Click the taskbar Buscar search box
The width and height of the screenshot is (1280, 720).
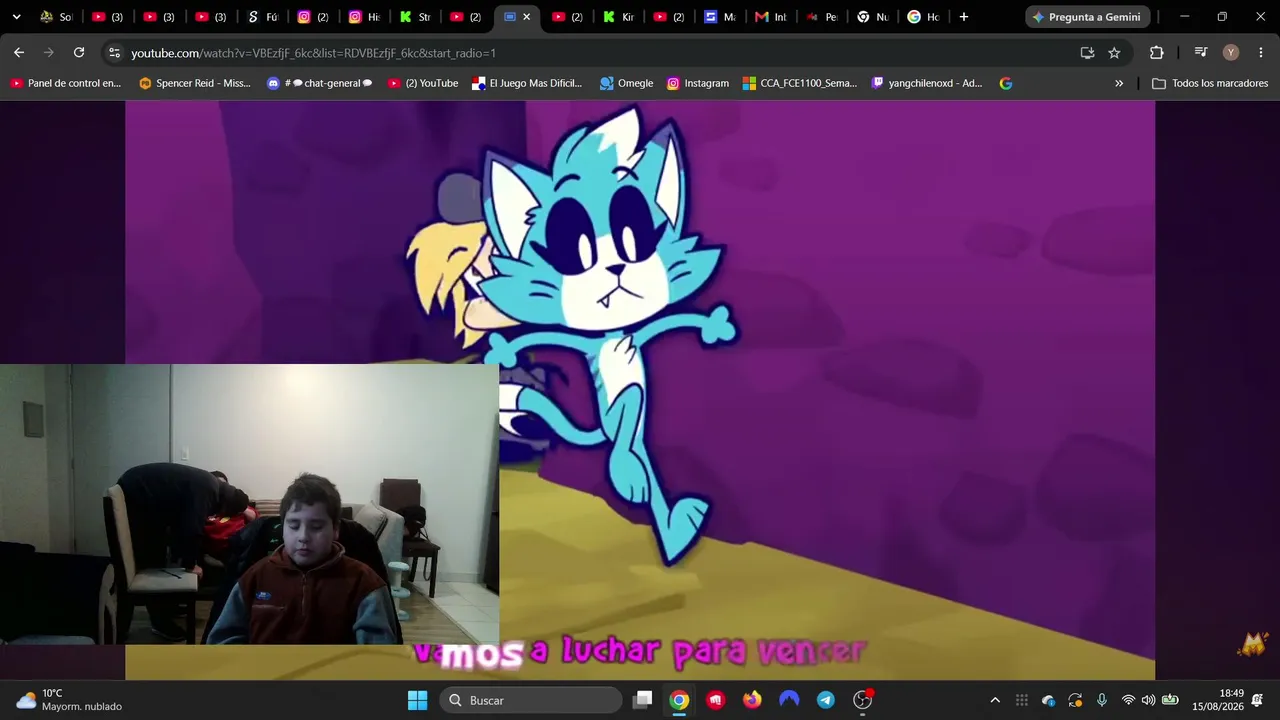pyautogui.click(x=530, y=700)
